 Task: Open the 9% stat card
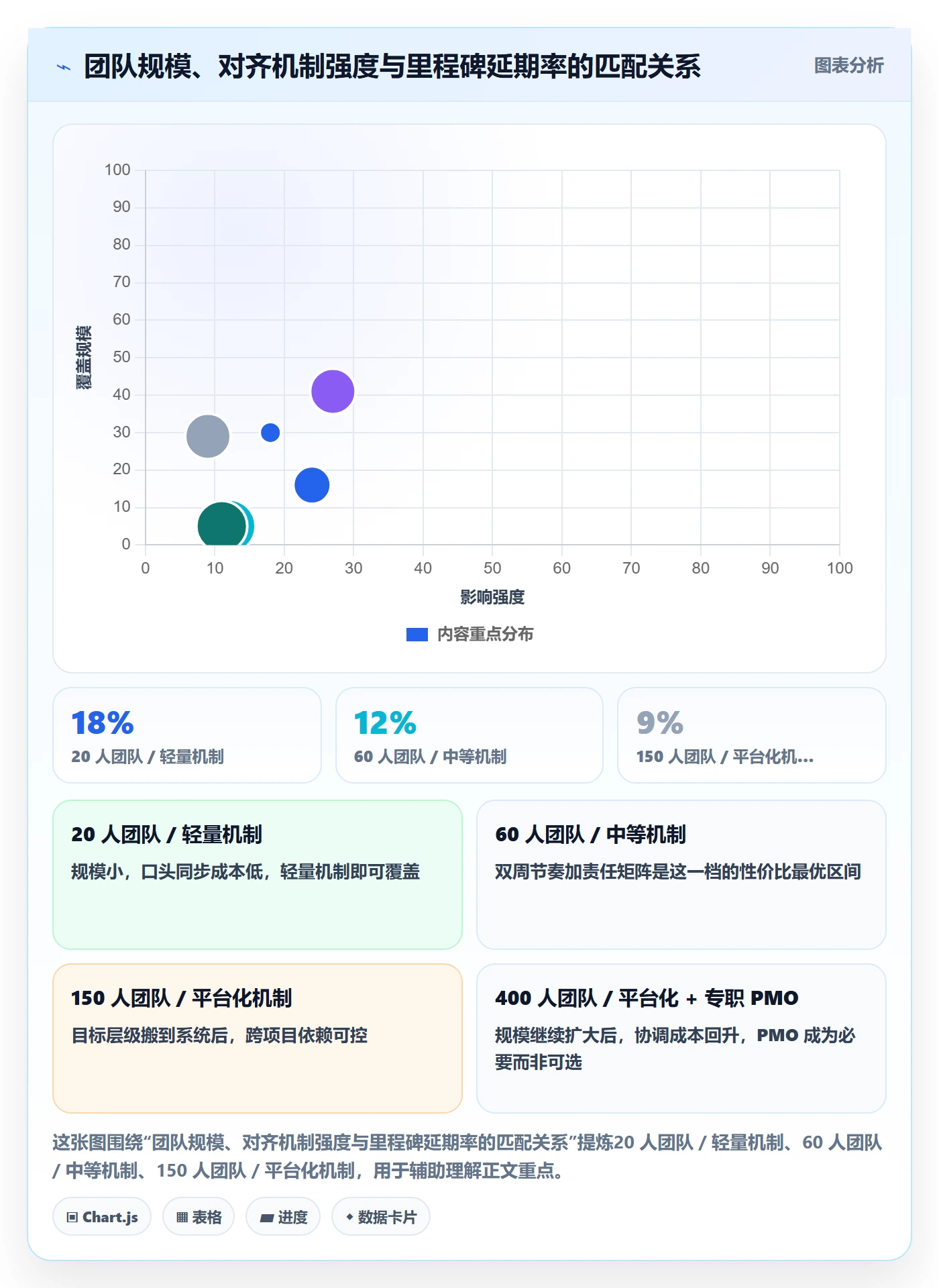click(752, 735)
